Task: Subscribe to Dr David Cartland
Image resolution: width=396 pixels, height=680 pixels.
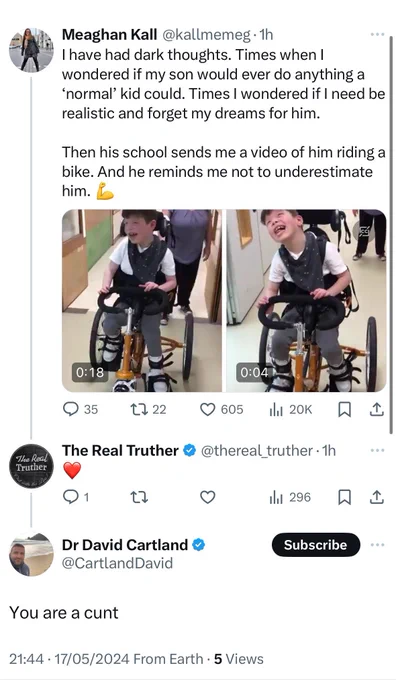Action: [x=316, y=545]
